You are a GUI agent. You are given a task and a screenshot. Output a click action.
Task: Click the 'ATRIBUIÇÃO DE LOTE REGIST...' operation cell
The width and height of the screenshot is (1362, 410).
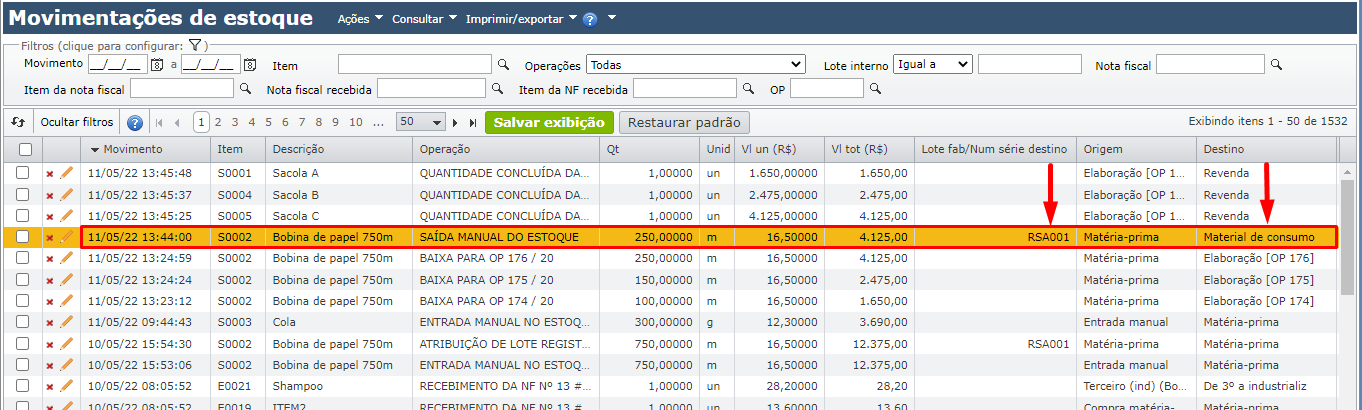pyautogui.click(x=505, y=344)
